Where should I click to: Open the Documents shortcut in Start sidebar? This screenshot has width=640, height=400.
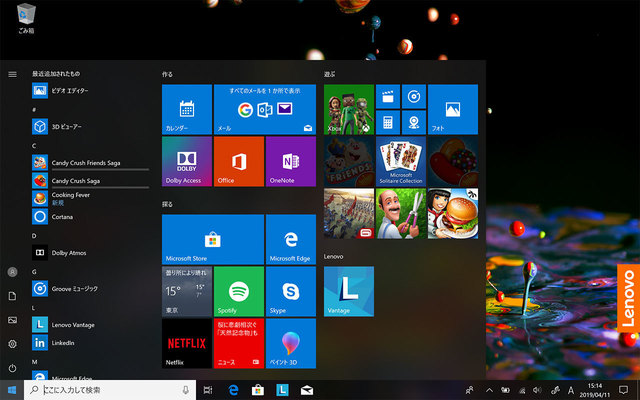[x=12, y=296]
